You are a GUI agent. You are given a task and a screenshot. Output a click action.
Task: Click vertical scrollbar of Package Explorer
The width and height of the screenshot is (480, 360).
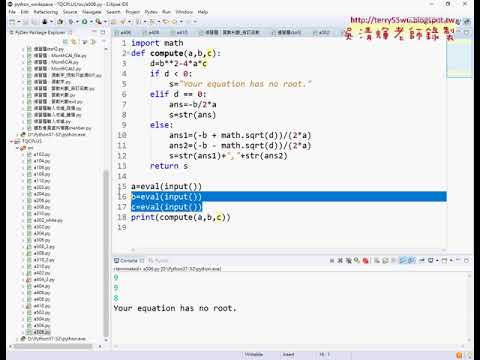106,253
